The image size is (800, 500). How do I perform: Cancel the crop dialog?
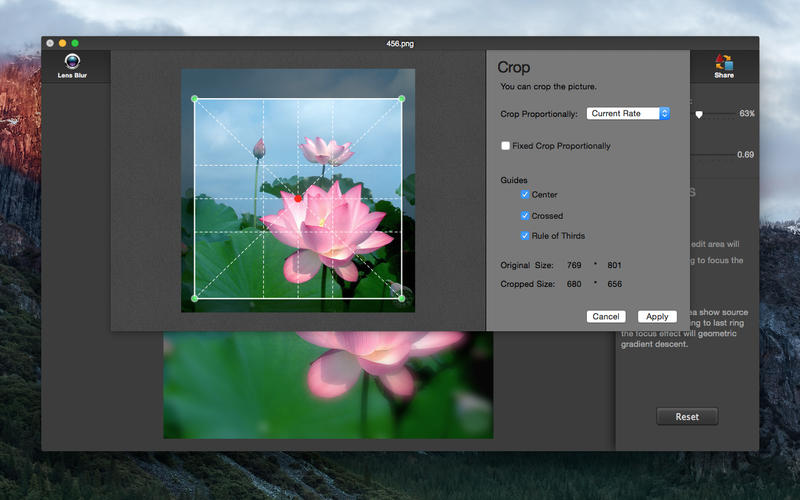606,316
